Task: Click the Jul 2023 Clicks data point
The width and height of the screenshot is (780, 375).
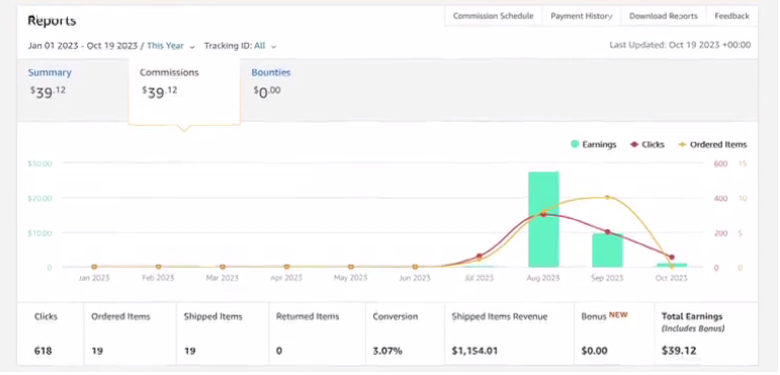Action: pyautogui.click(x=480, y=256)
